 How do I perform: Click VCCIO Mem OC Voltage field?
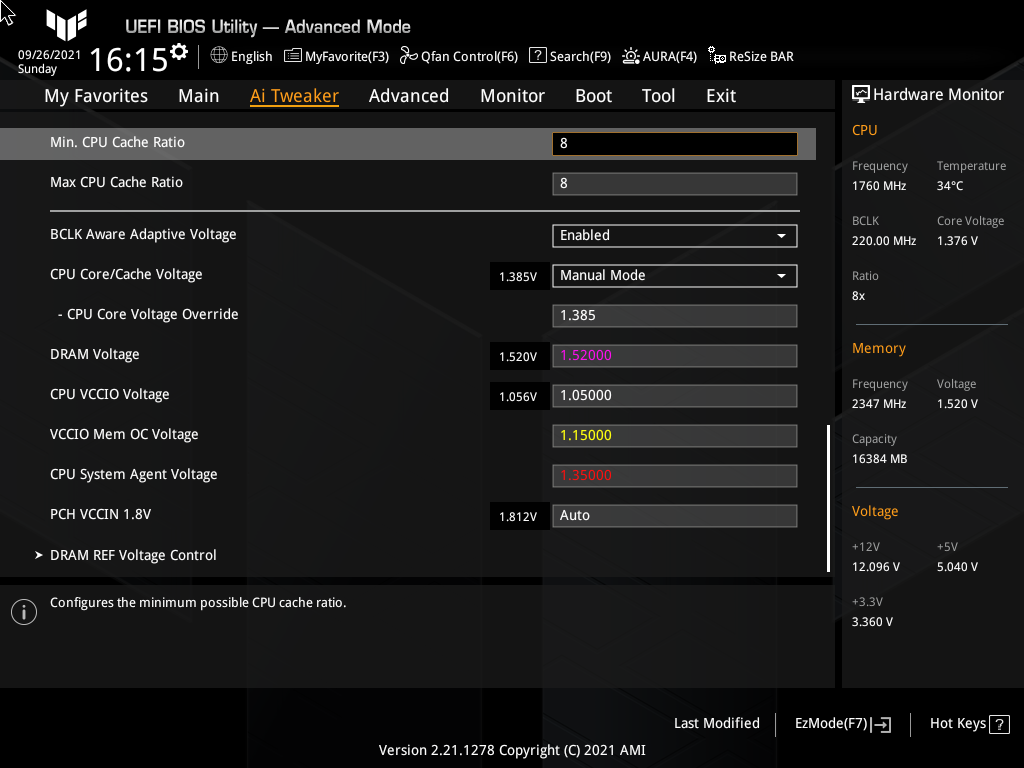click(675, 436)
